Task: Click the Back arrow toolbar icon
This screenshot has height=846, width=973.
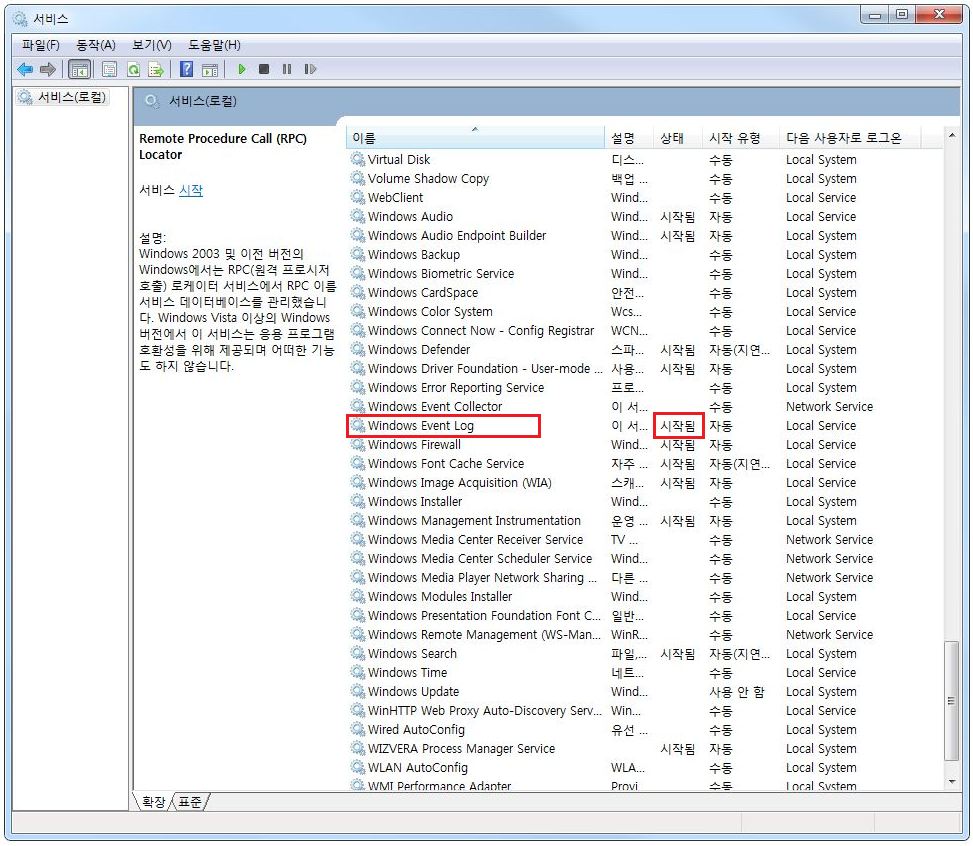Action: 25,69
